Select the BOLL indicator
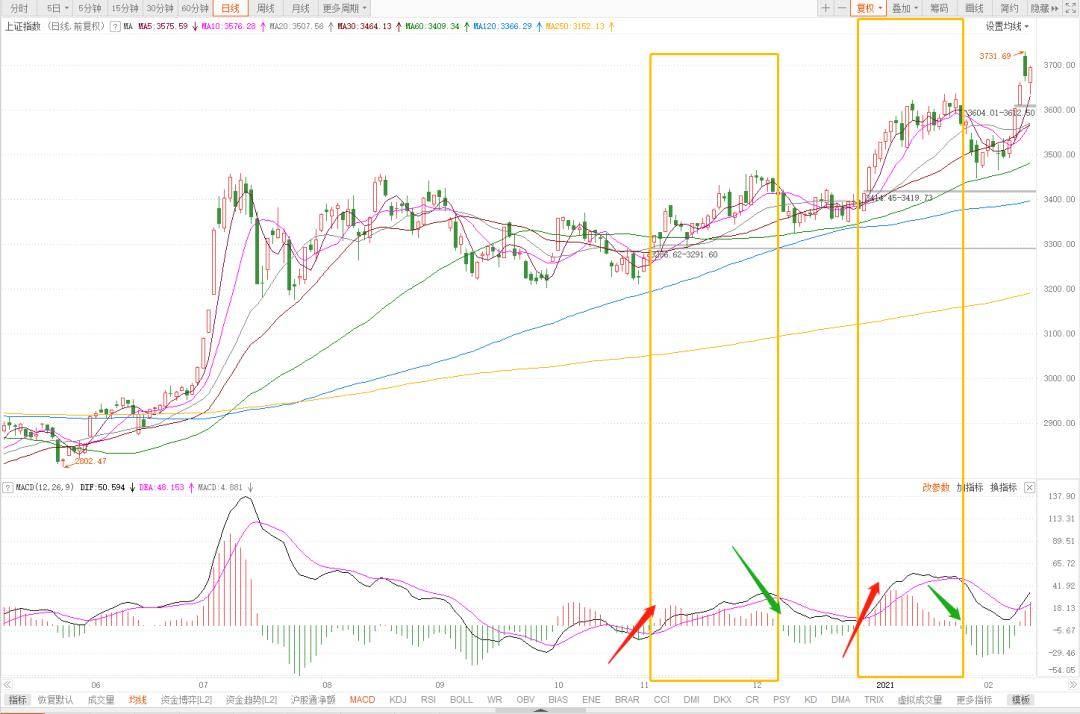This screenshot has width=1080, height=714. click(461, 700)
